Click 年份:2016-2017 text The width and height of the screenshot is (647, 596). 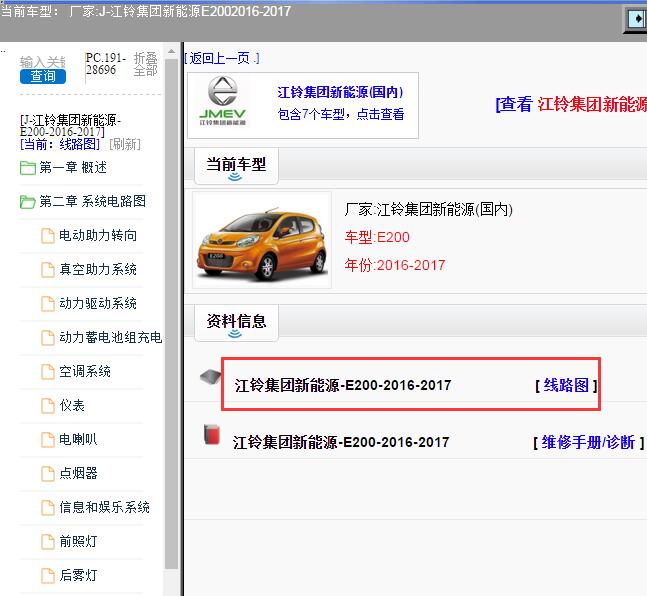395,265
